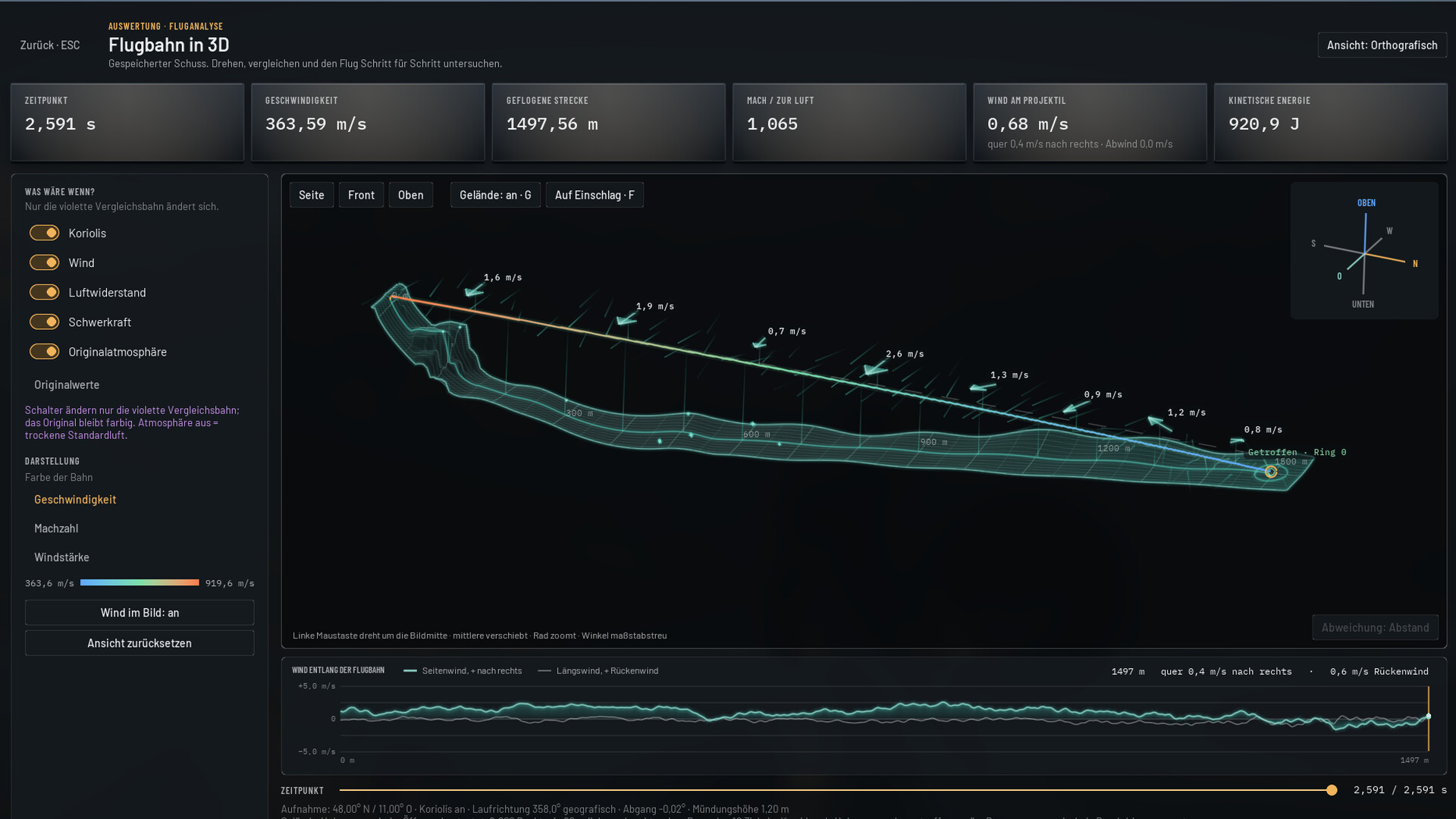Click the 0,8 m/s wind arrow

[1237, 441]
